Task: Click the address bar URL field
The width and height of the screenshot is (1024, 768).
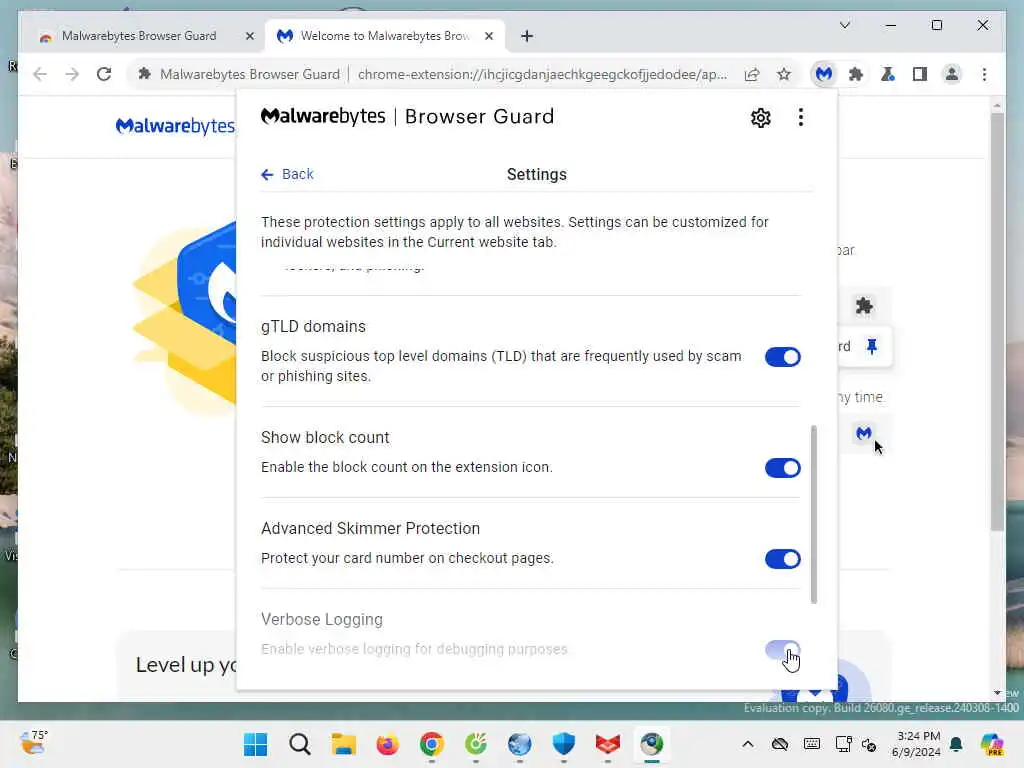Action: 542,74
